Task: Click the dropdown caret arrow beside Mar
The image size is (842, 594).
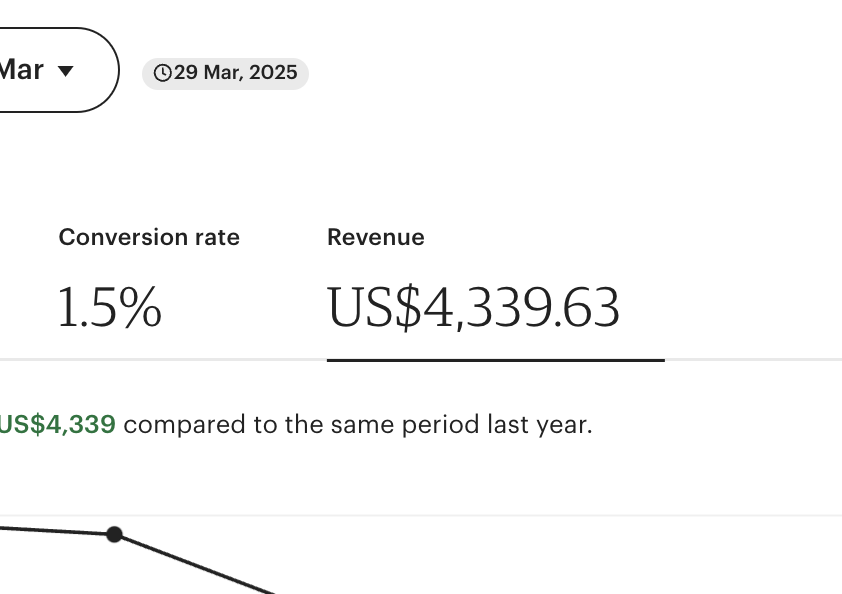Action: [x=66, y=71]
